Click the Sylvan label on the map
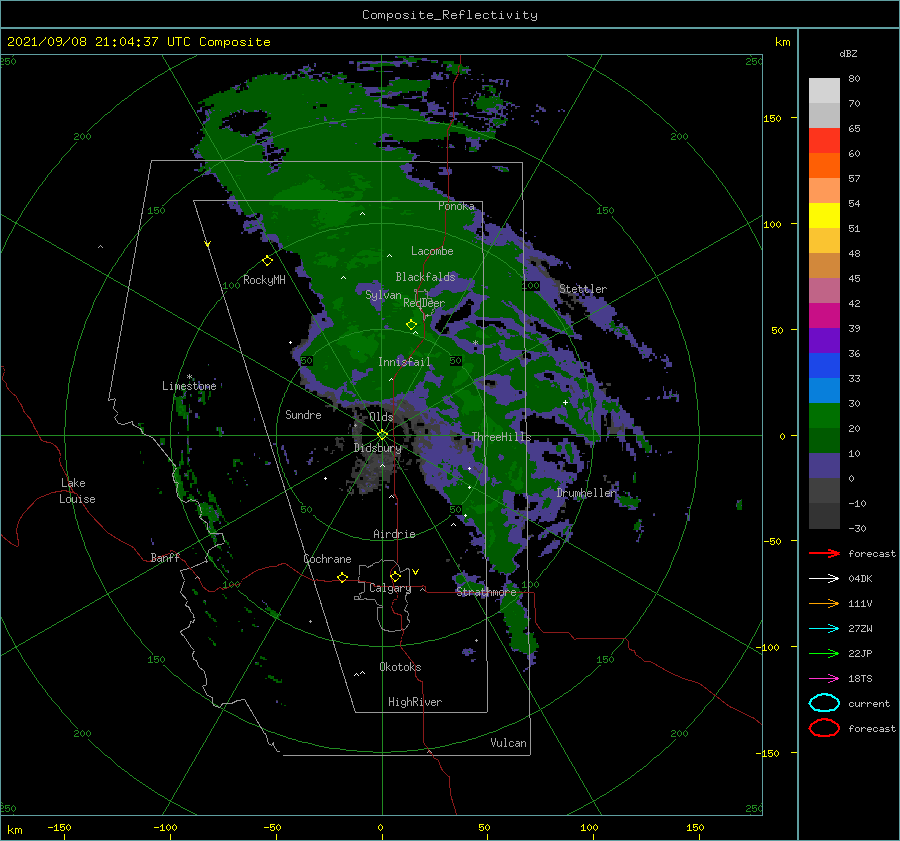 (x=383, y=295)
